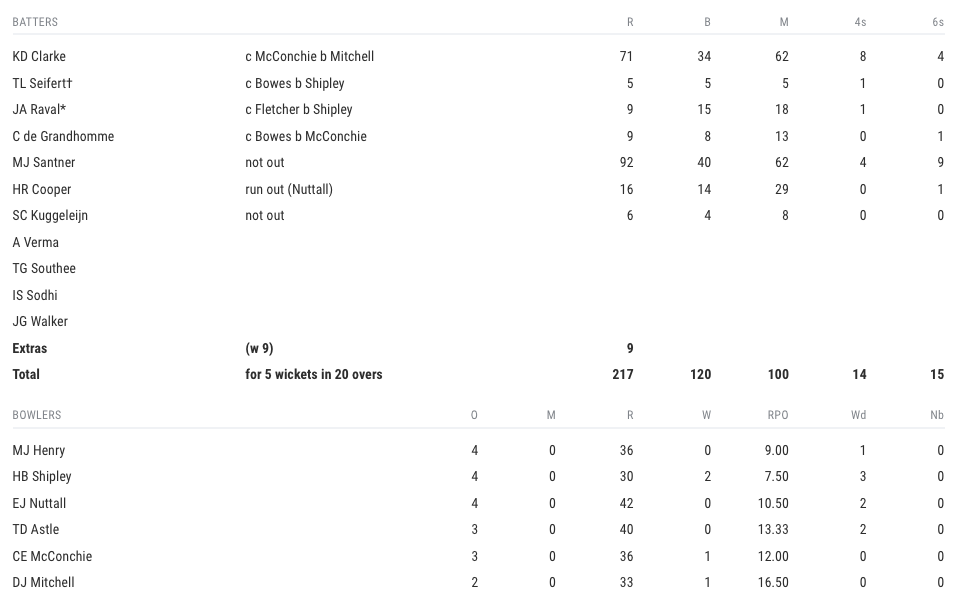
Task: Open TG Southee's player profile
Action: (44, 269)
